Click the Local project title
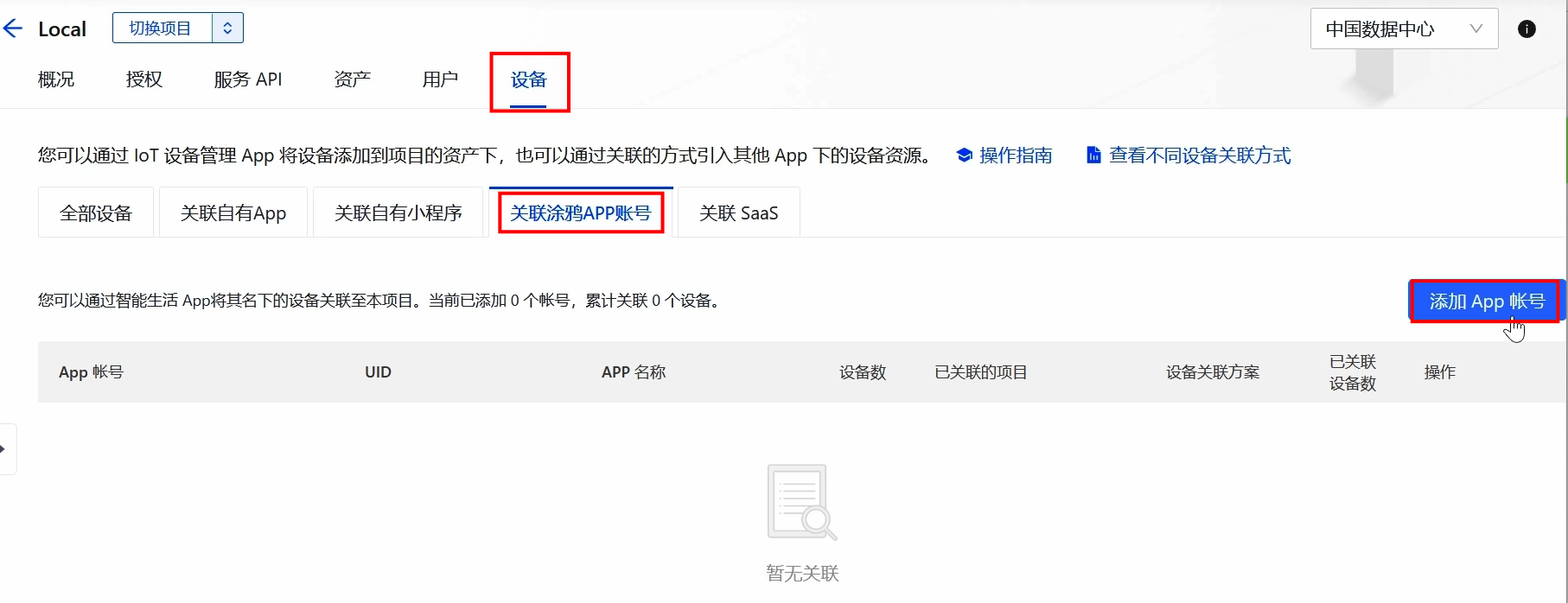The width and height of the screenshot is (1568, 603). (62, 29)
